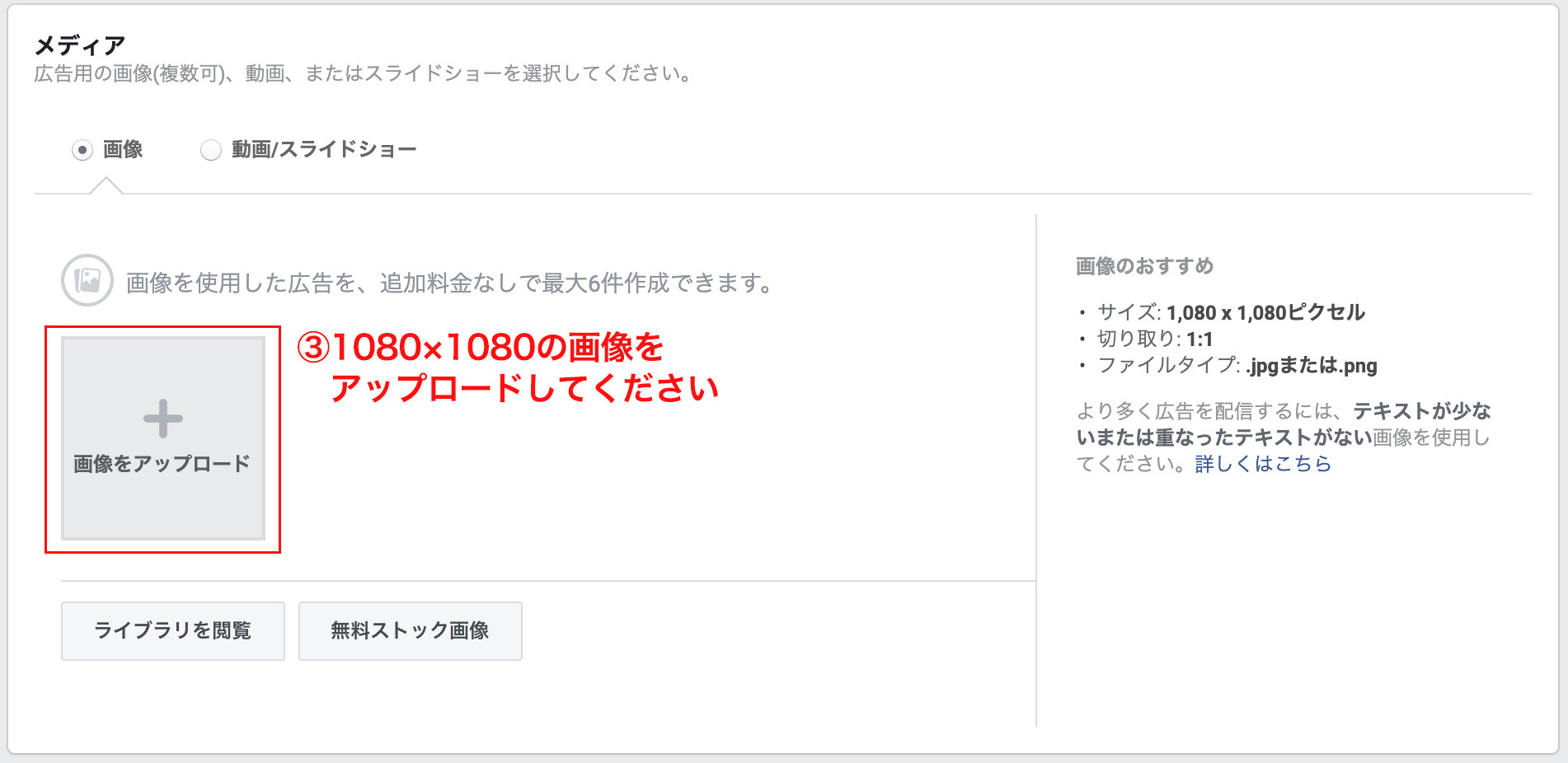Click the メディア section heading
Image resolution: width=1568 pixels, height=763 pixels.
coord(80,45)
